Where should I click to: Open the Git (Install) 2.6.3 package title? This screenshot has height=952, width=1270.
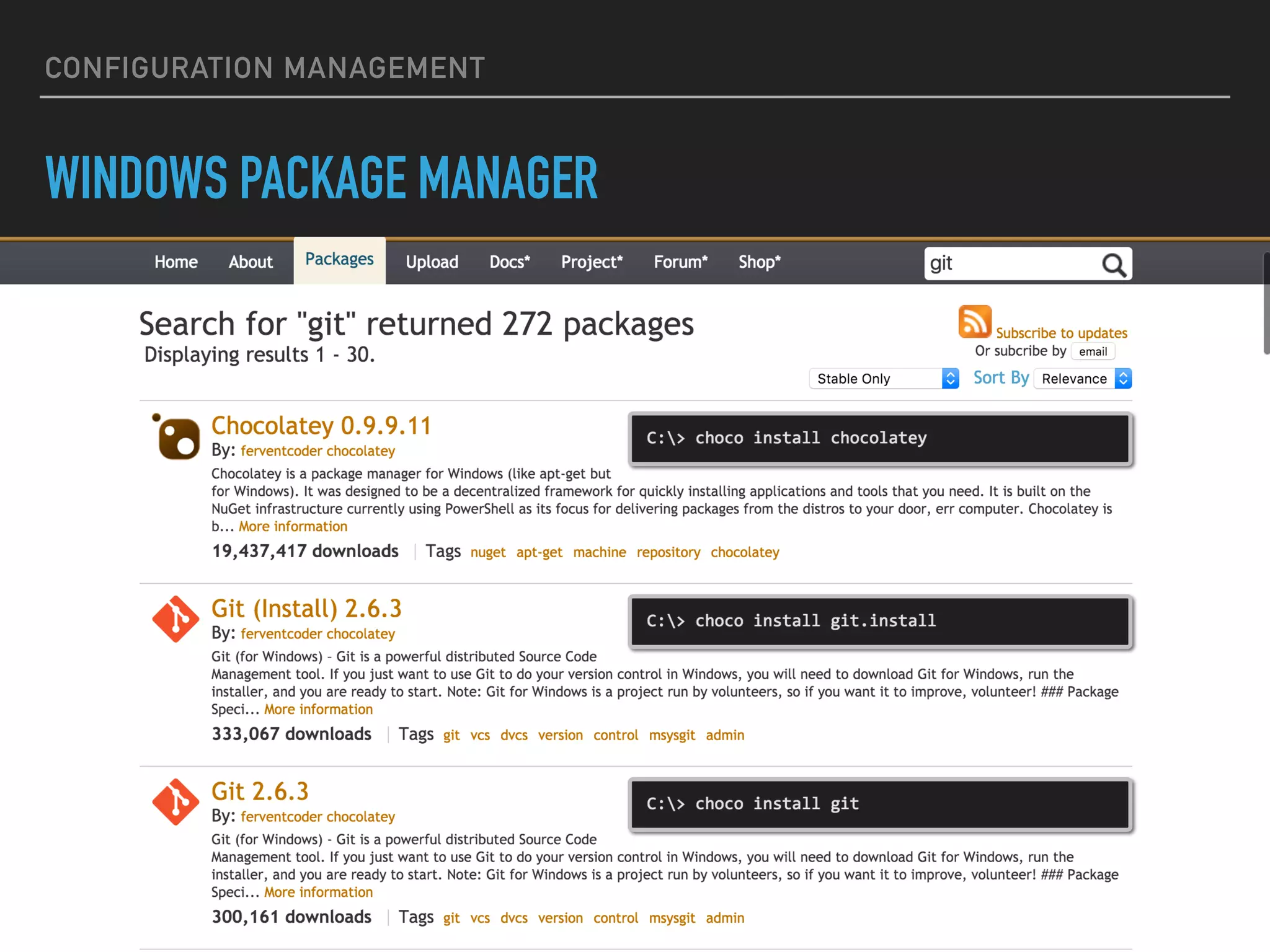(x=306, y=609)
